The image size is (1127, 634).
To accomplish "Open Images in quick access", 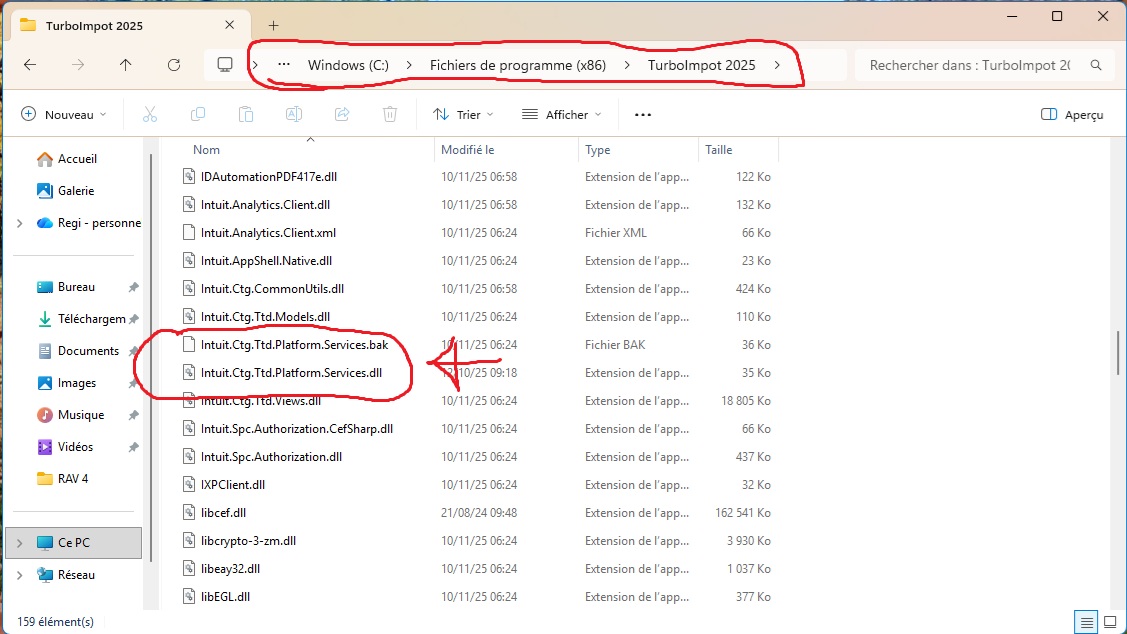I will 66,383.
